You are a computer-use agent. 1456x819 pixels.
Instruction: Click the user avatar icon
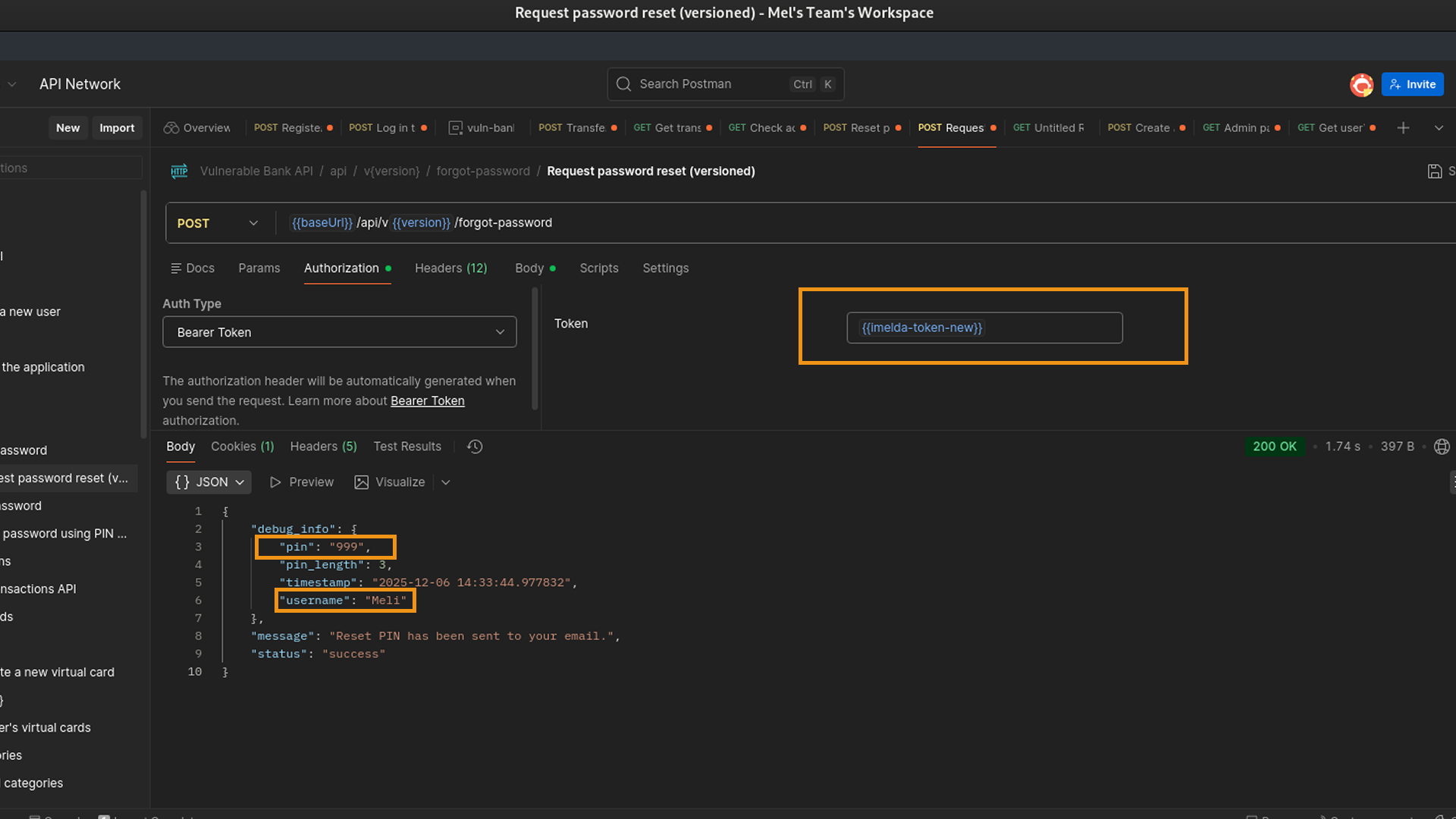point(1361,84)
